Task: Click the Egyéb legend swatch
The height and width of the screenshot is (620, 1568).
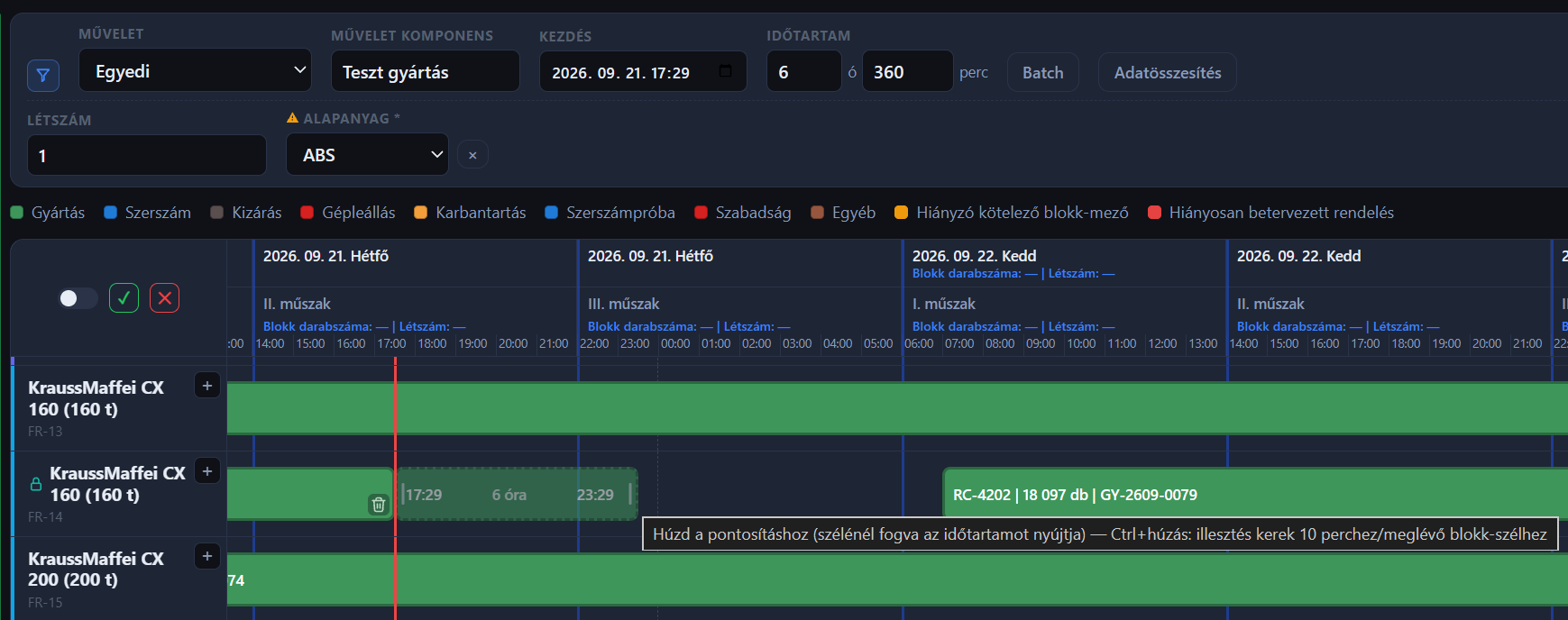Action: (817, 213)
